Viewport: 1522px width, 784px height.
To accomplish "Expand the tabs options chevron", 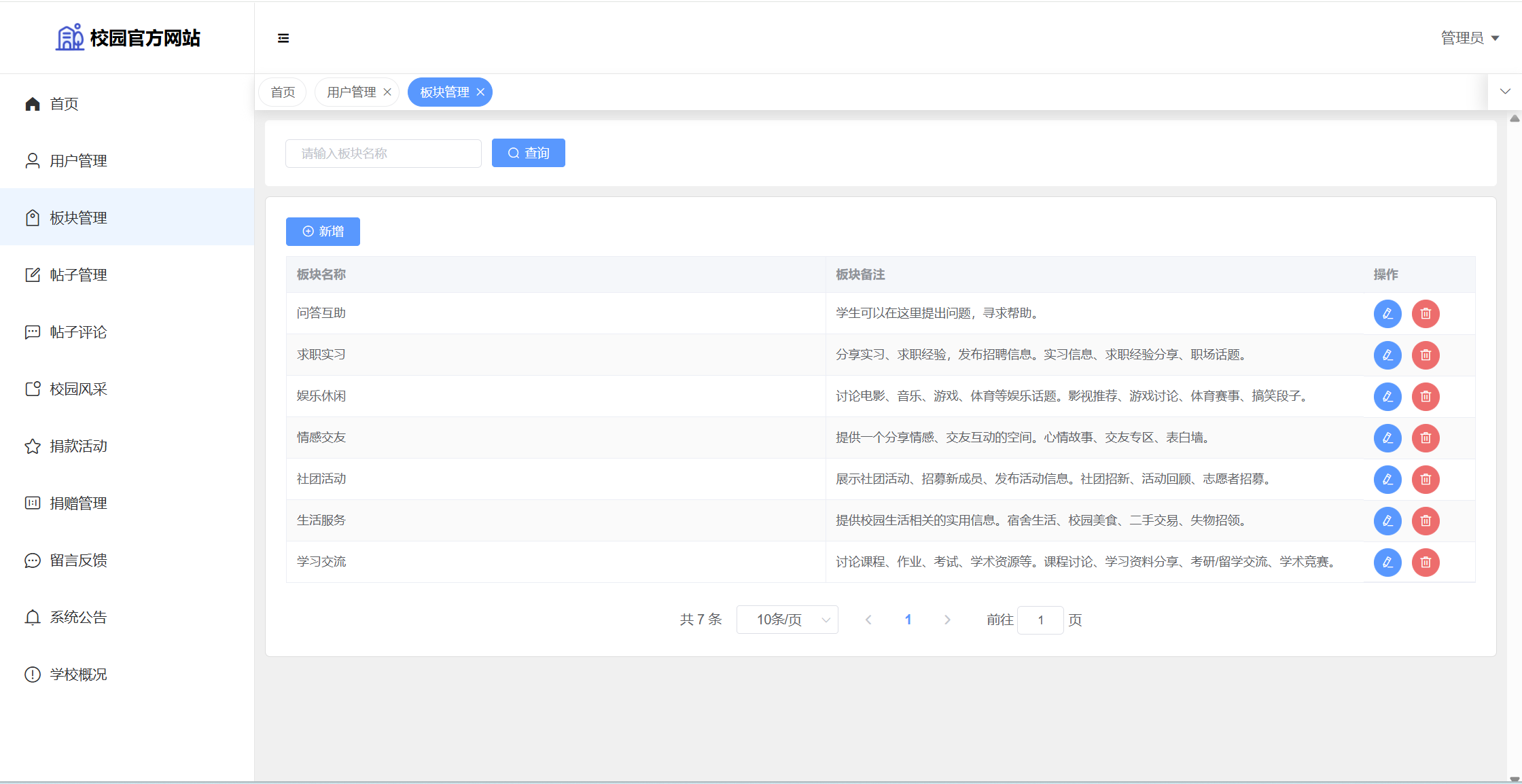I will [x=1505, y=92].
